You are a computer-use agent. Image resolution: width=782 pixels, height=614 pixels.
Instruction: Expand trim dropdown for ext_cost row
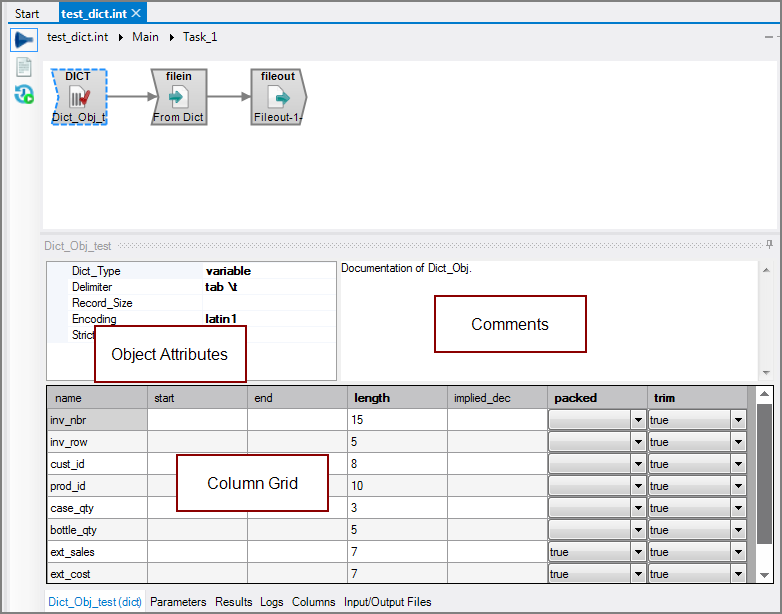pos(738,574)
